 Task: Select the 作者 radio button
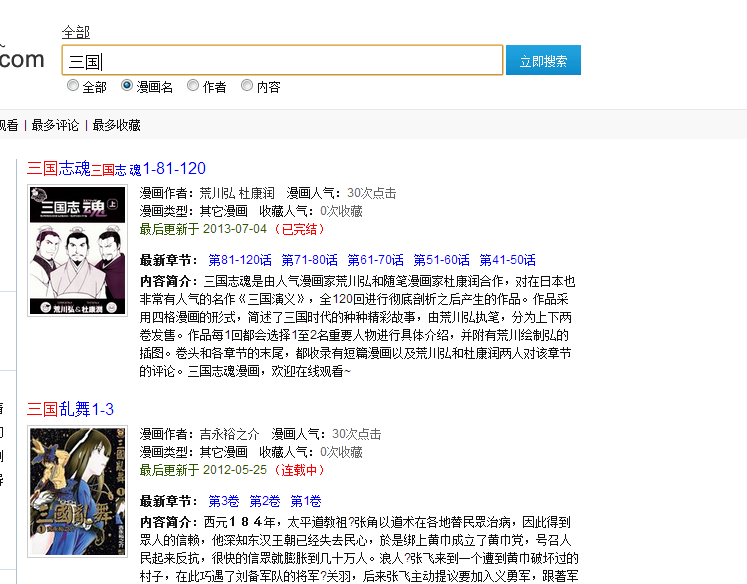point(193,85)
